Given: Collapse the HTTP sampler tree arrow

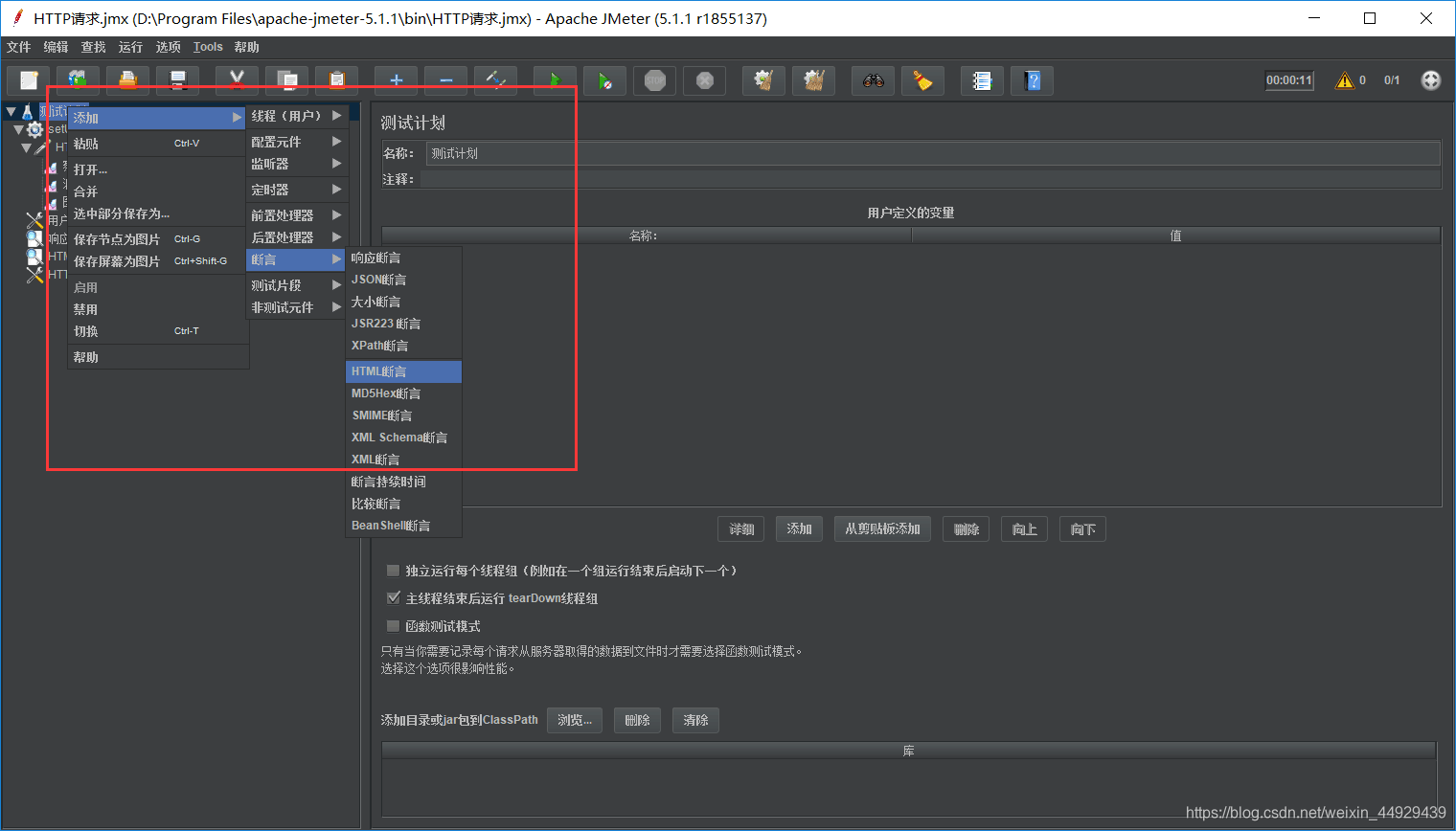Looking at the screenshot, I should [x=26, y=147].
